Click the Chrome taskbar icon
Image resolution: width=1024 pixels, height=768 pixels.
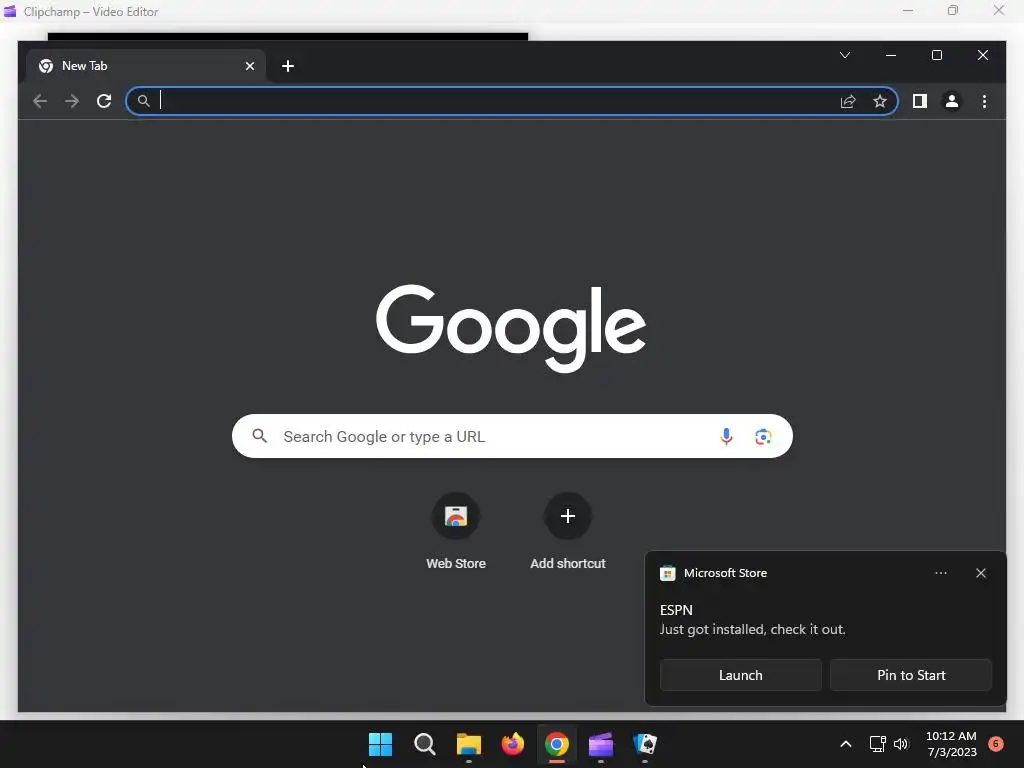coord(556,744)
